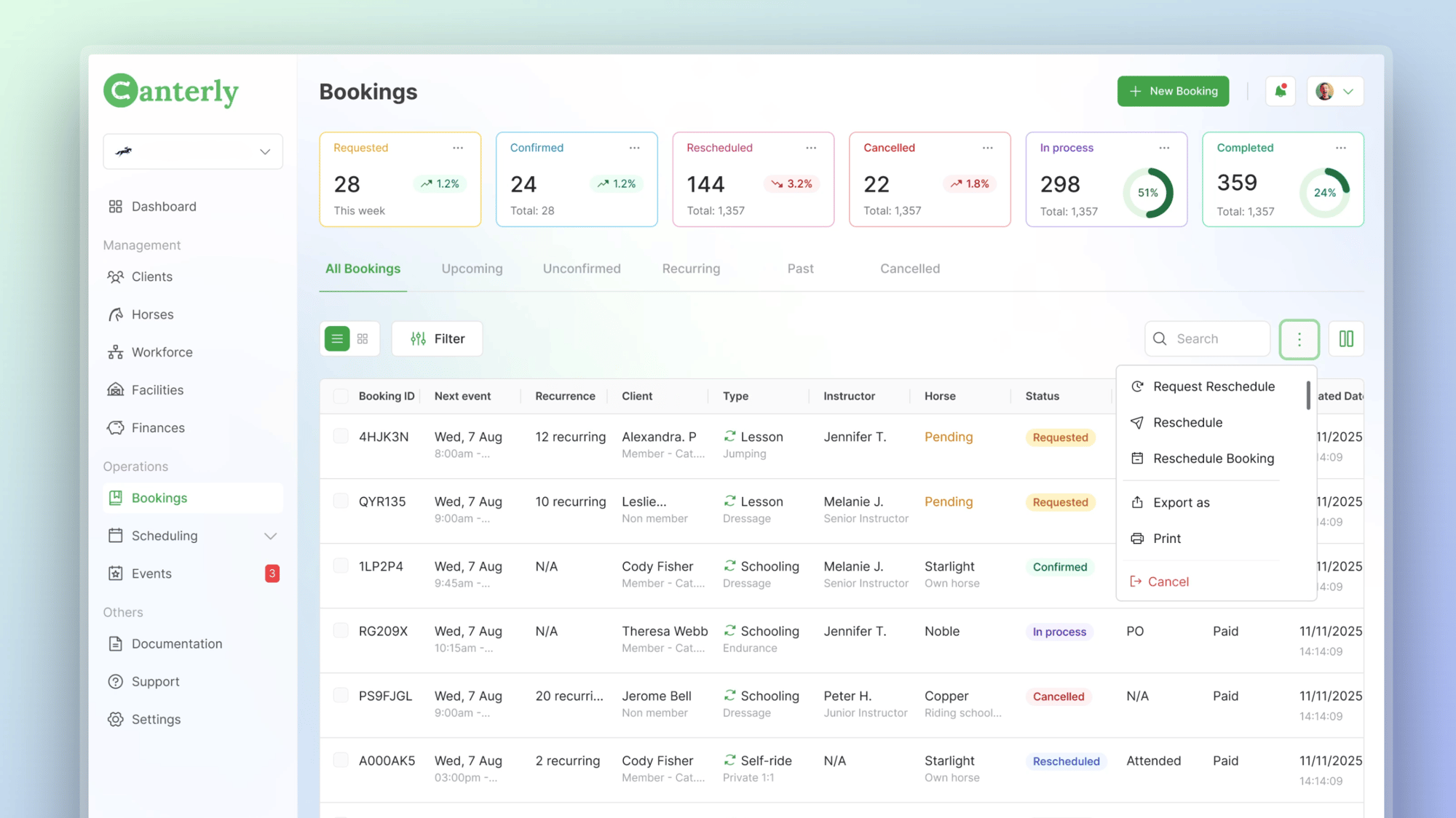Open the column layout icon
The height and width of the screenshot is (818, 1456).
[1346, 338]
